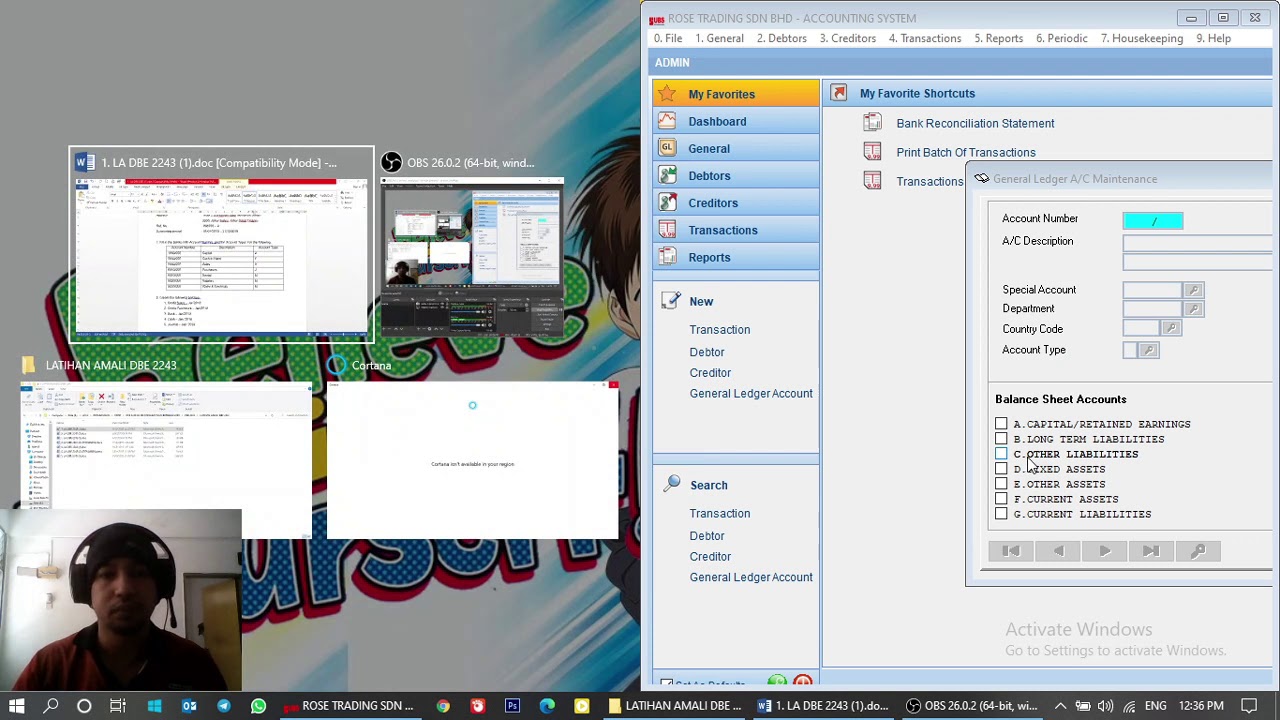Open the 4. Transactions menu
This screenshot has width=1280, height=720.
[x=925, y=38]
